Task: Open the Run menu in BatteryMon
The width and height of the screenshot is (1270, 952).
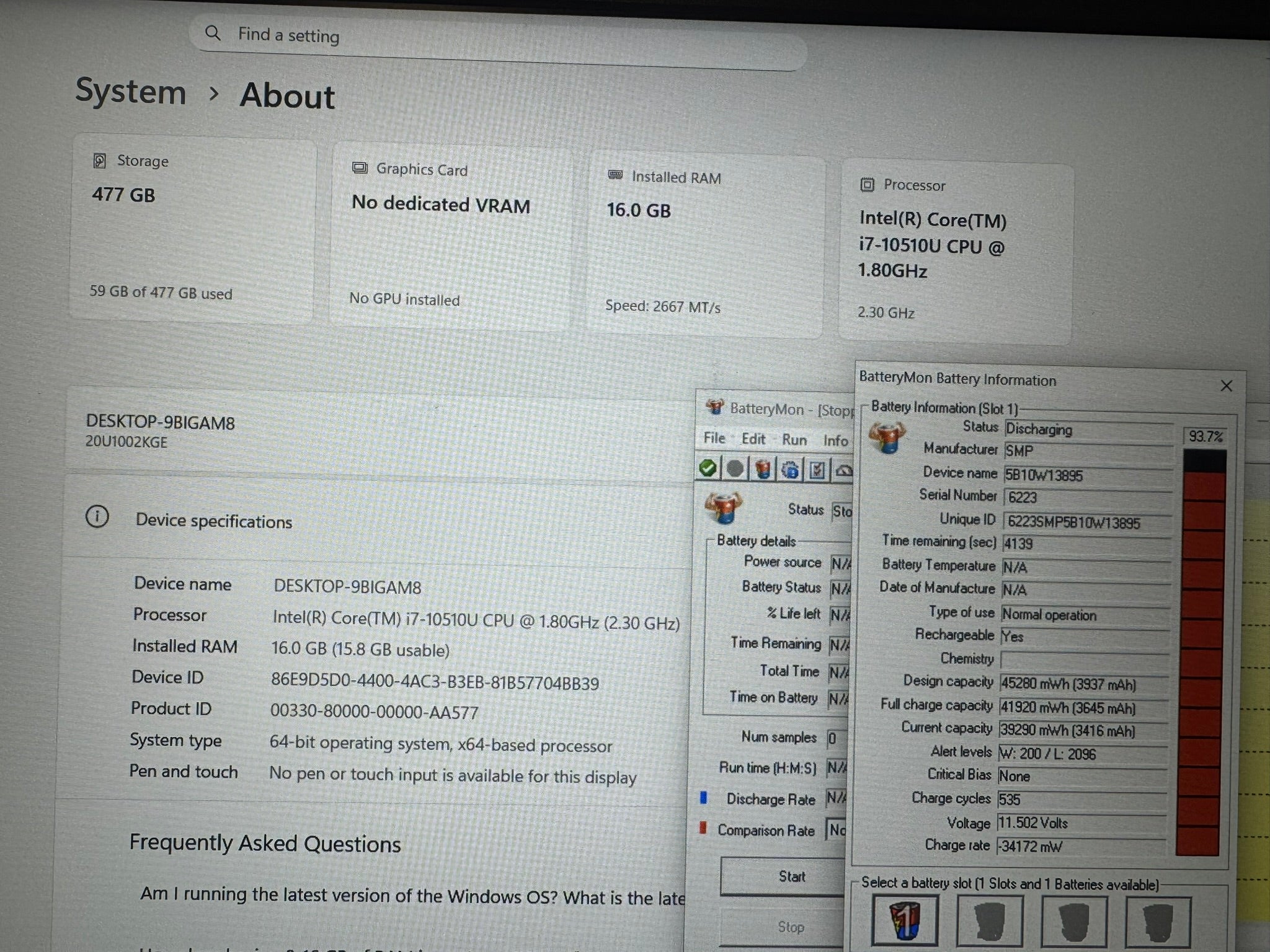Action: tap(794, 440)
